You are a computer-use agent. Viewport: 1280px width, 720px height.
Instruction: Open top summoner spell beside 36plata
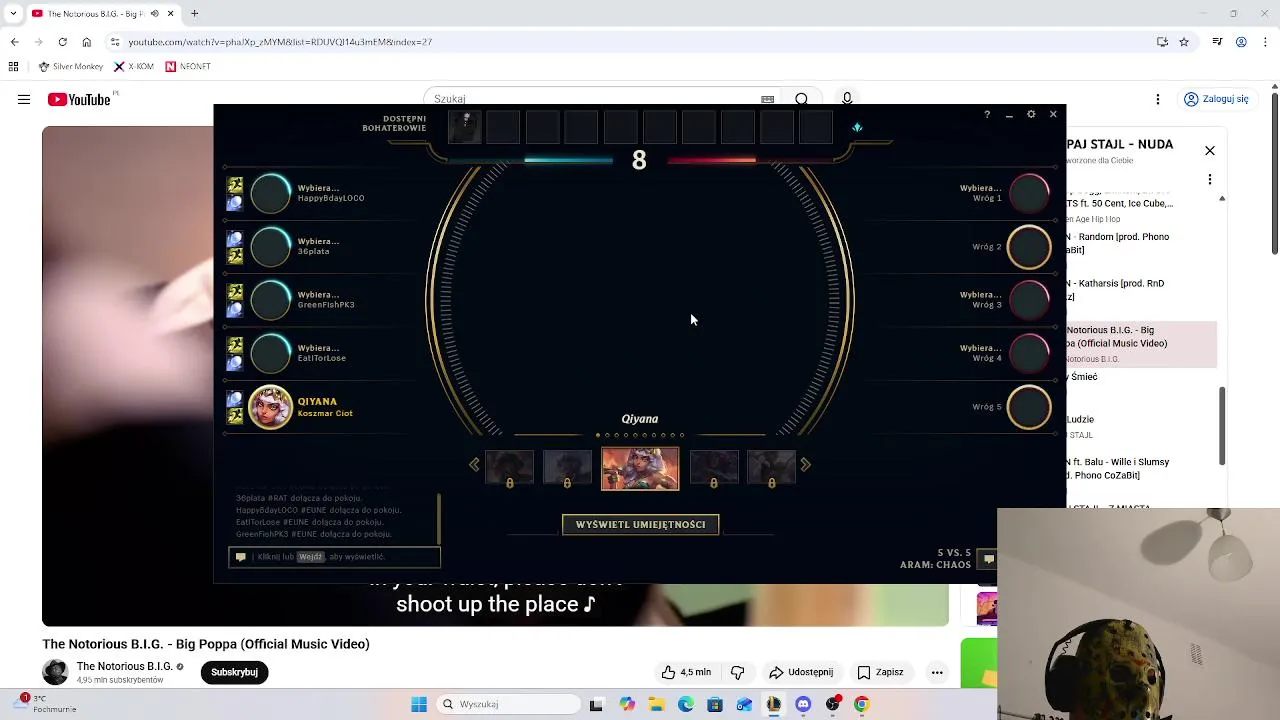click(235, 239)
